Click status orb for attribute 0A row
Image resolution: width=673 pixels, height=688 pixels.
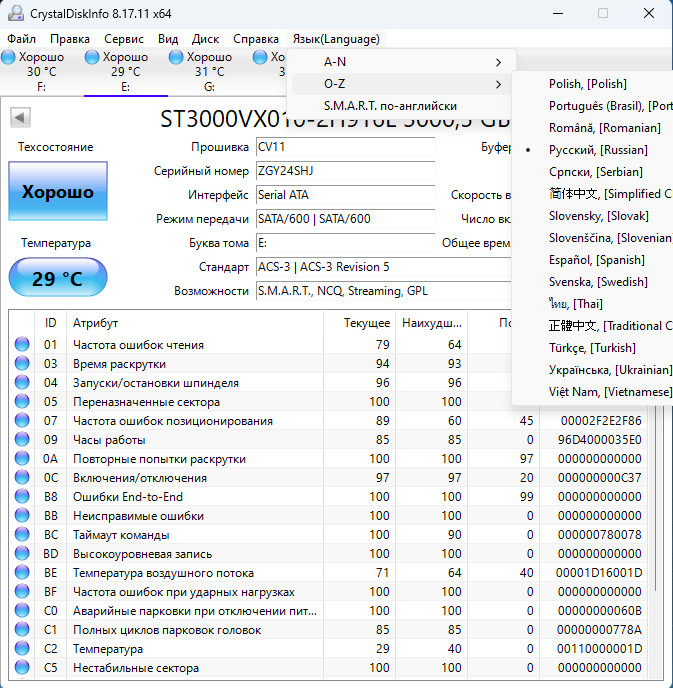pos(22,459)
